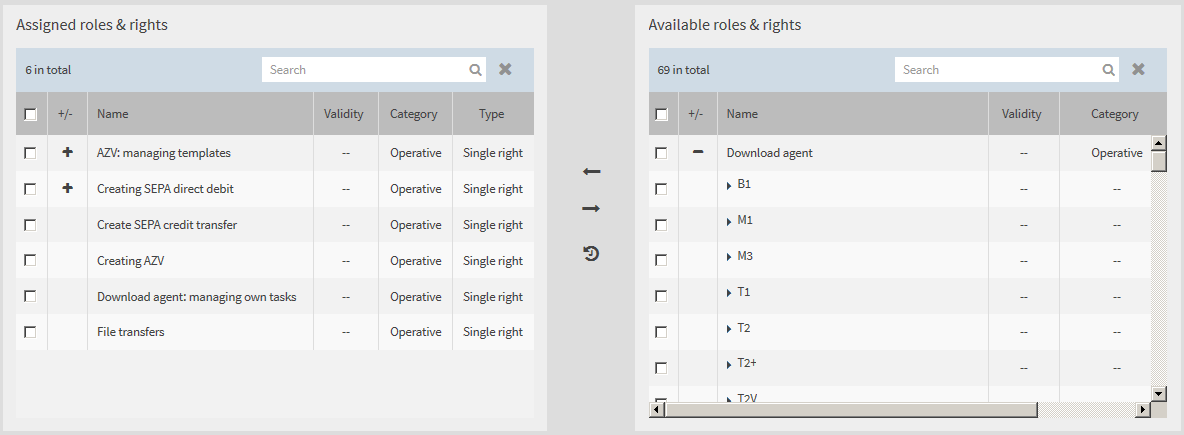
Task: Click the left arrow to assign roles
Action: click(x=591, y=172)
